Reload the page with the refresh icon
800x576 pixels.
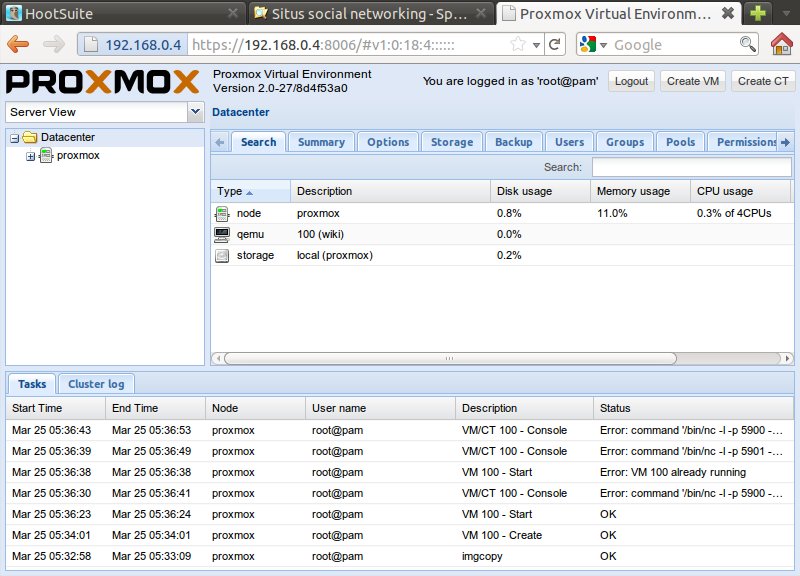point(555,45)
